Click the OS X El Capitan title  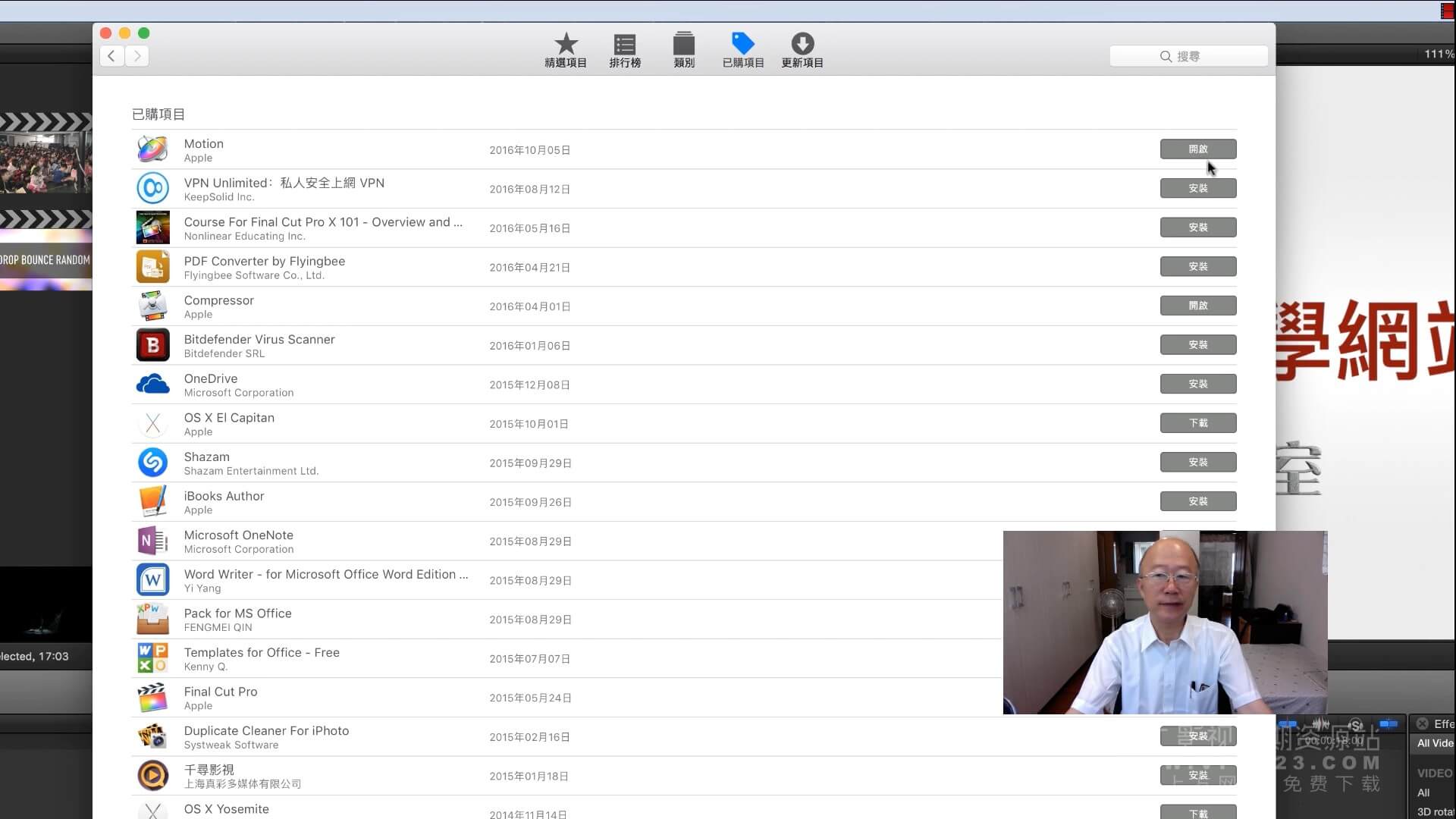(x=229, y=418)
